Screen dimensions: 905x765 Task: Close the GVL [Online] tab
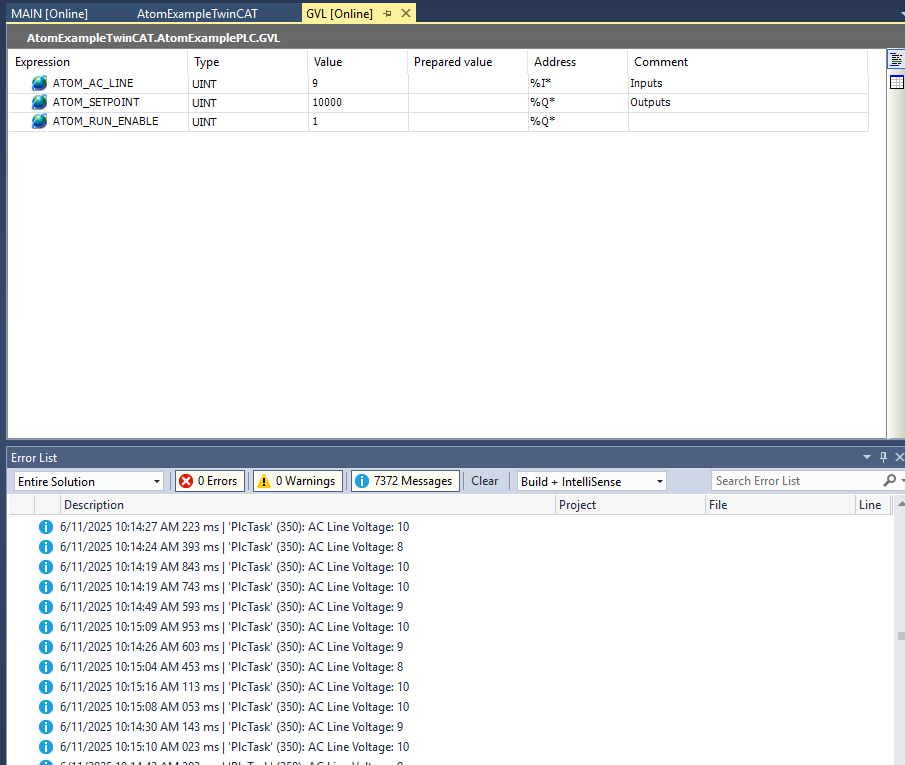click(405, 14)
